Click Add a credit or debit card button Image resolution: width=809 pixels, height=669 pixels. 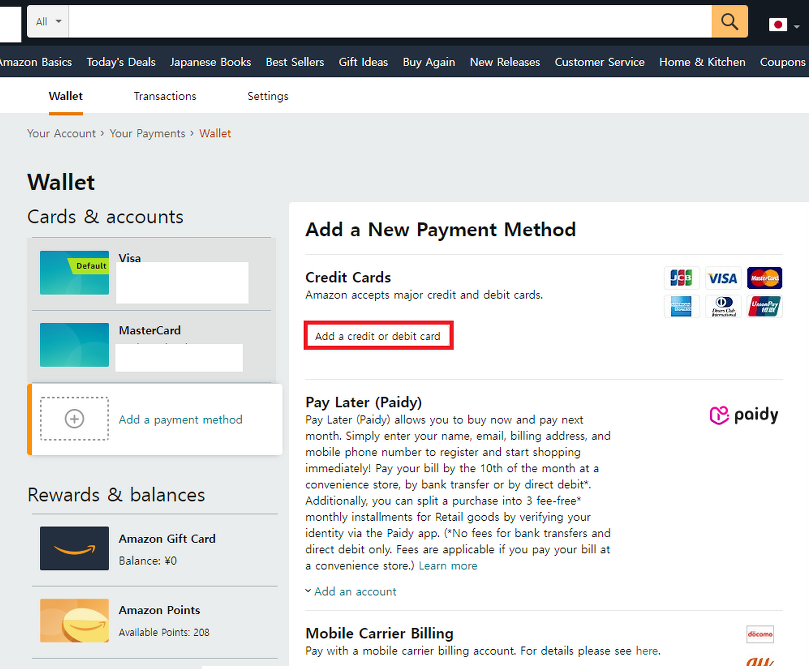click(x=378, y=336)
